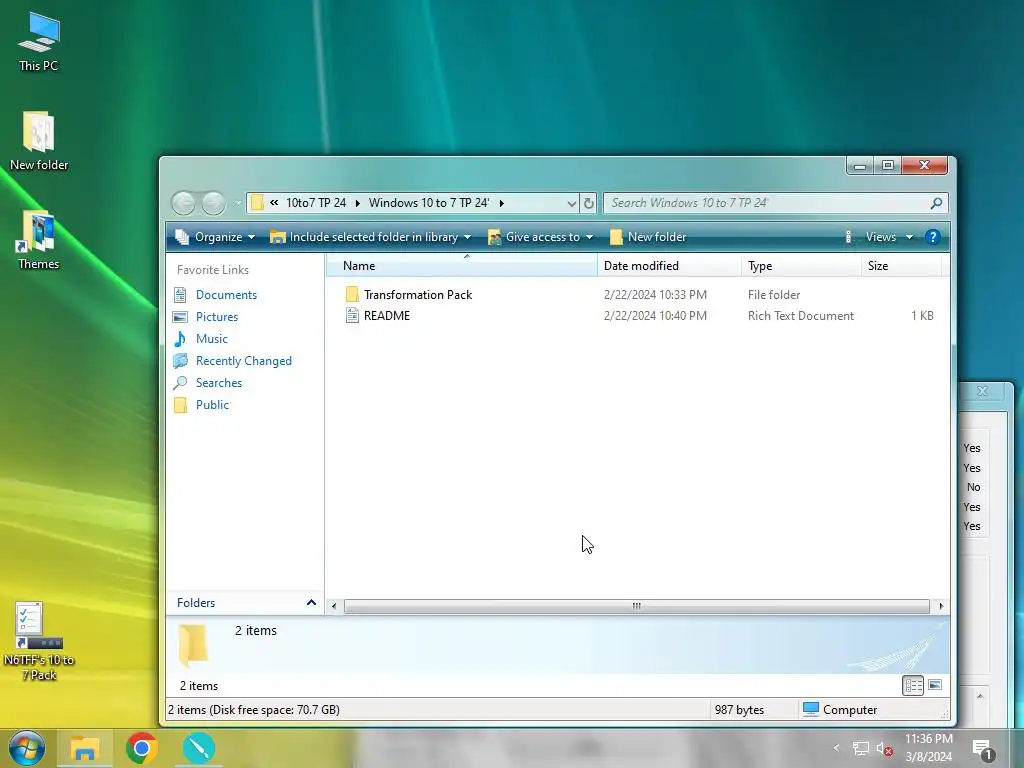Switch to details view icon at bottom right
This screenshot has height=768, width=1024.
click(913, 685)
